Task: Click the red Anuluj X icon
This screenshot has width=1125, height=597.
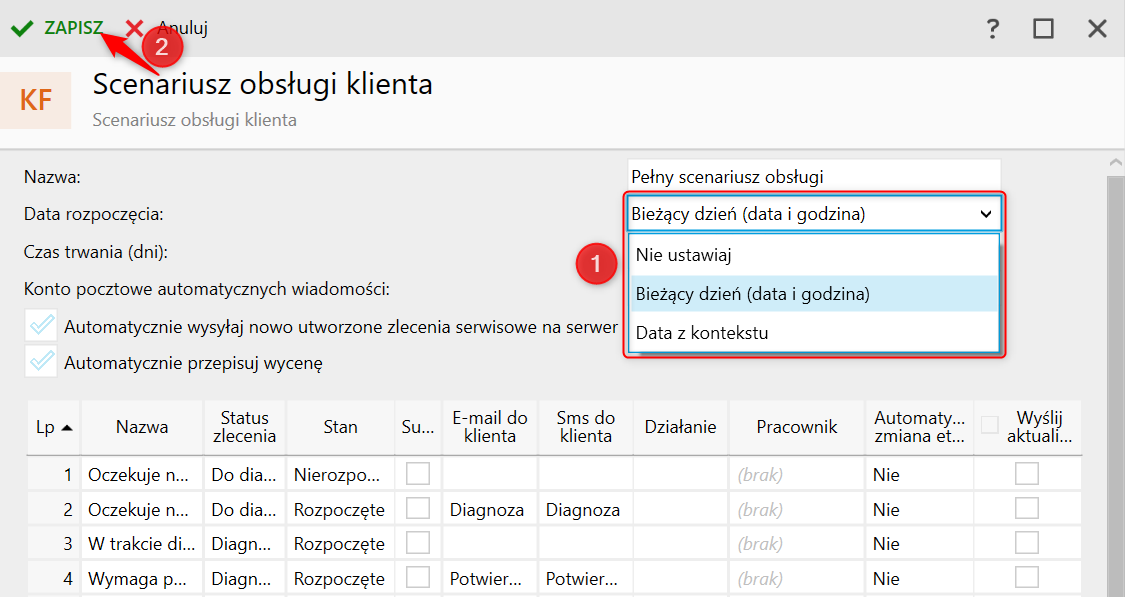Action: [x=134, y=28]
